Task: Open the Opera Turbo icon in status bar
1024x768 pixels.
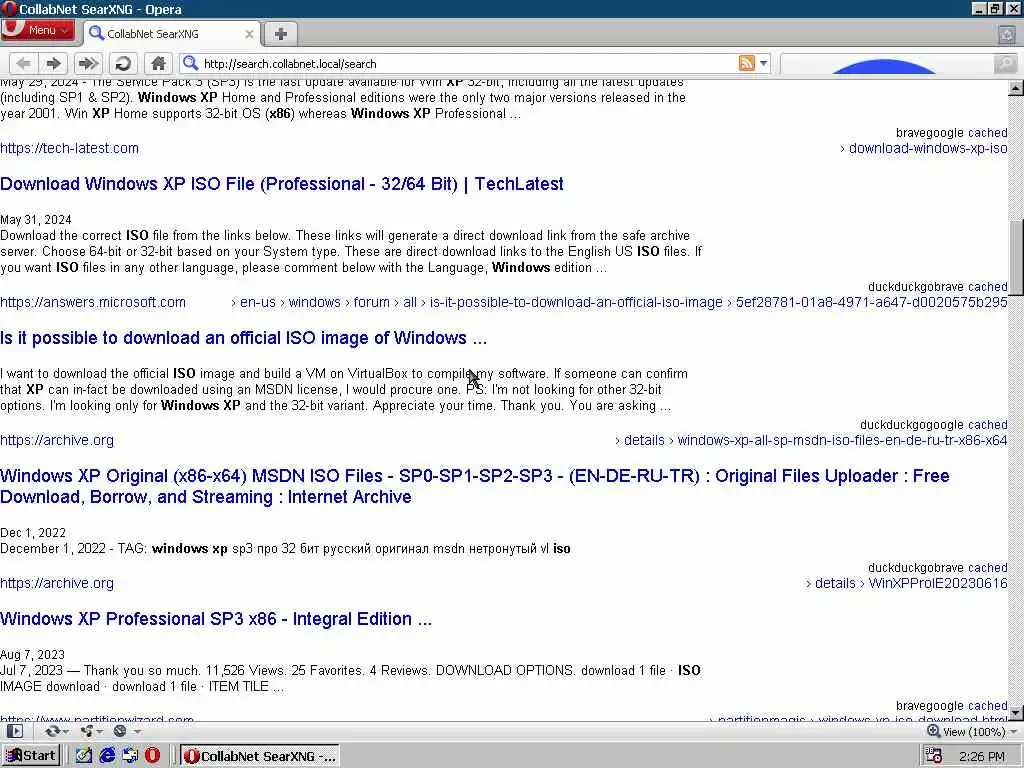Action: click(x=120, y=731)
